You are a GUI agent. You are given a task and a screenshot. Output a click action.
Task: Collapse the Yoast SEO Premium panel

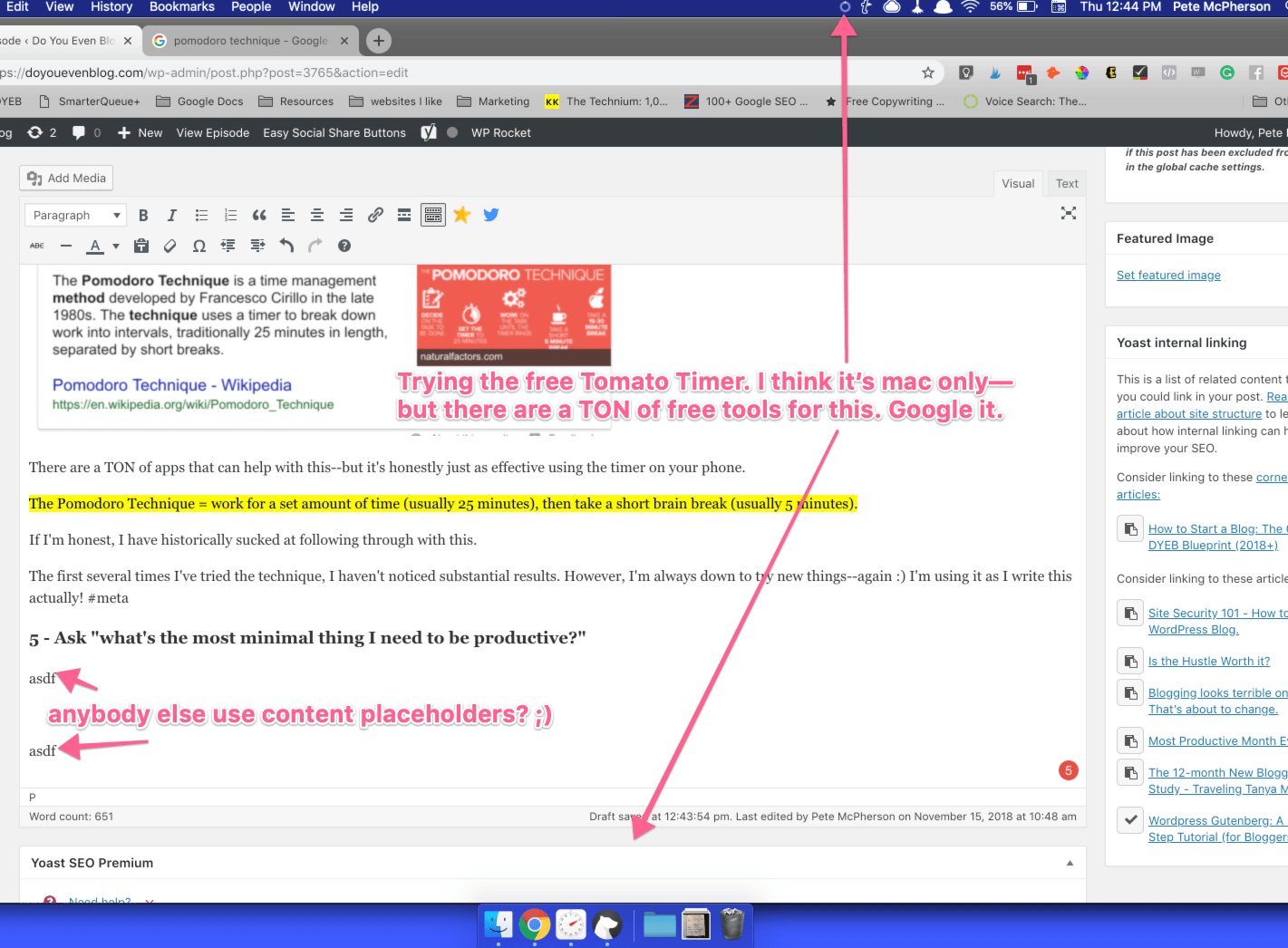pyautogui.click(x=1070, y=863)
